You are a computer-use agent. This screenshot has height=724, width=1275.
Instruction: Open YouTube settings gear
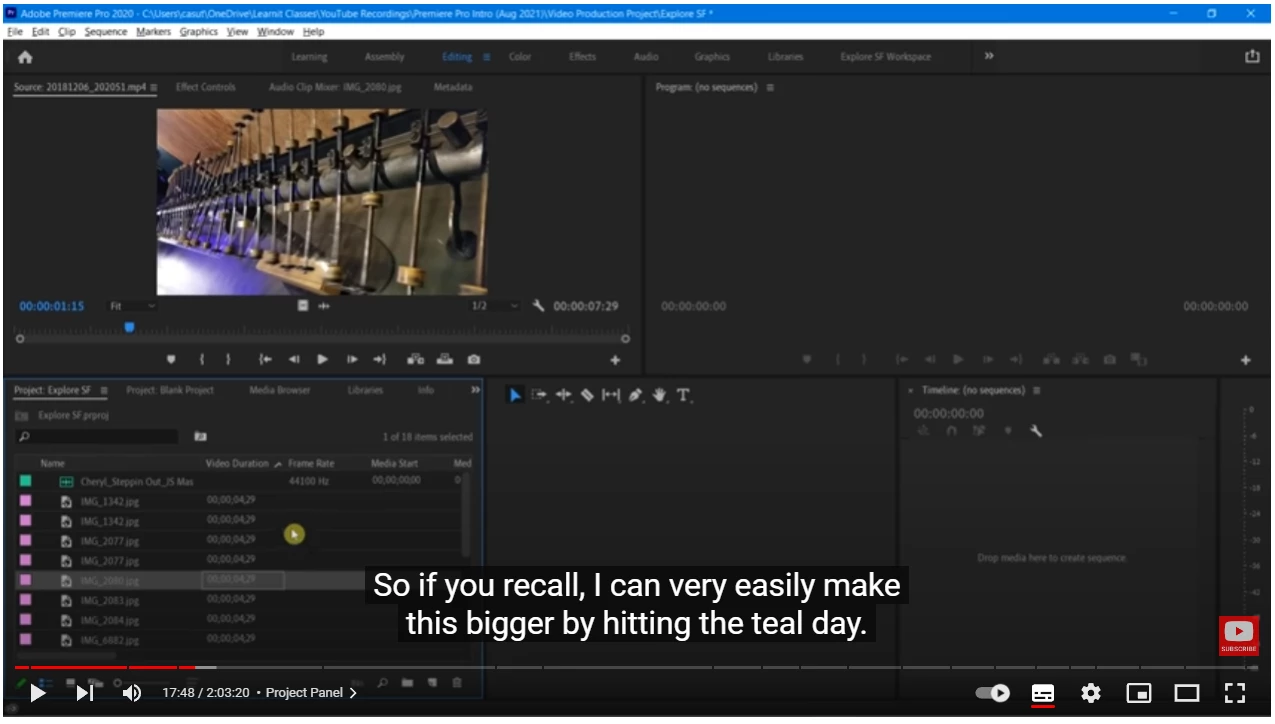1091,693
